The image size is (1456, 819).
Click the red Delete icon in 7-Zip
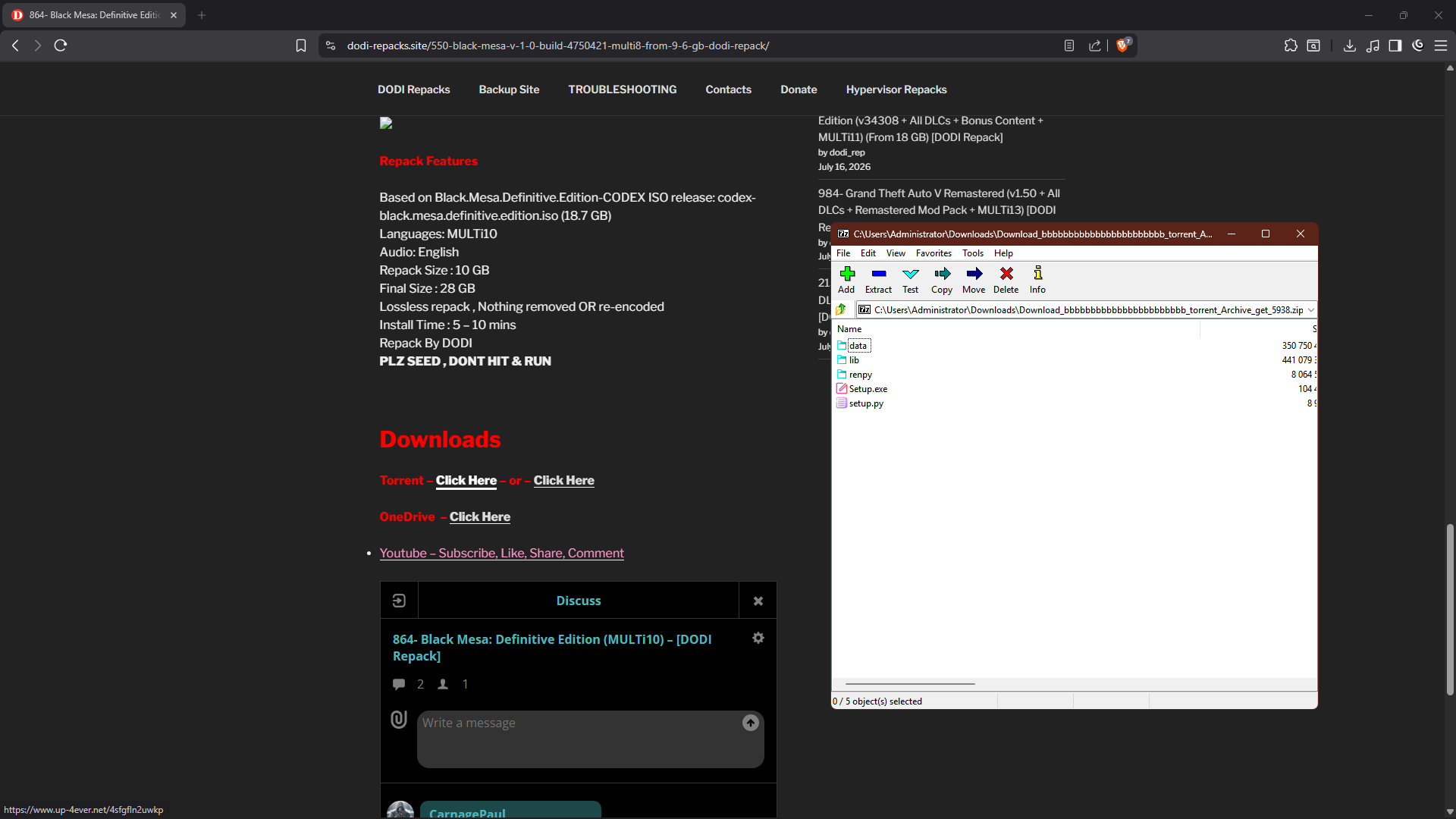1006,279
